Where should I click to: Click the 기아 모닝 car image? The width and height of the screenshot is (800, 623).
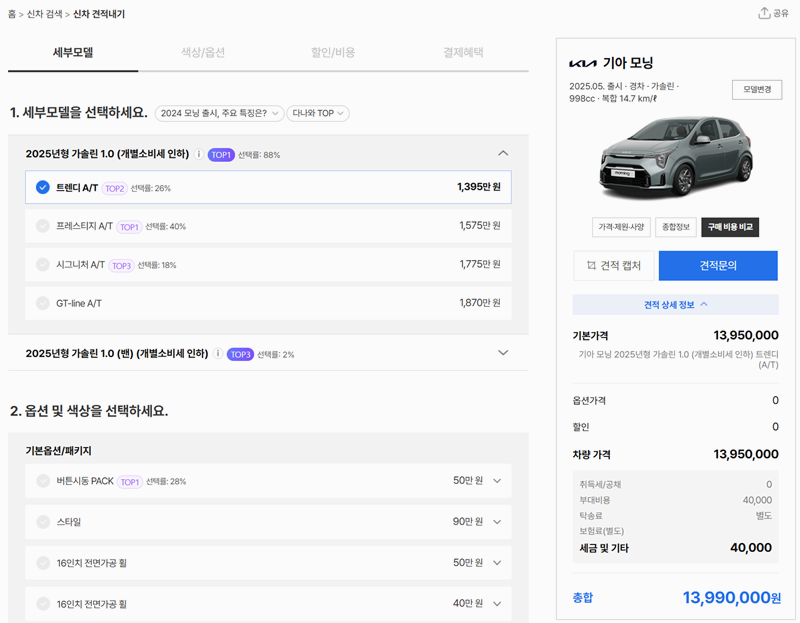pyautogui.click(x=677, y=158)
